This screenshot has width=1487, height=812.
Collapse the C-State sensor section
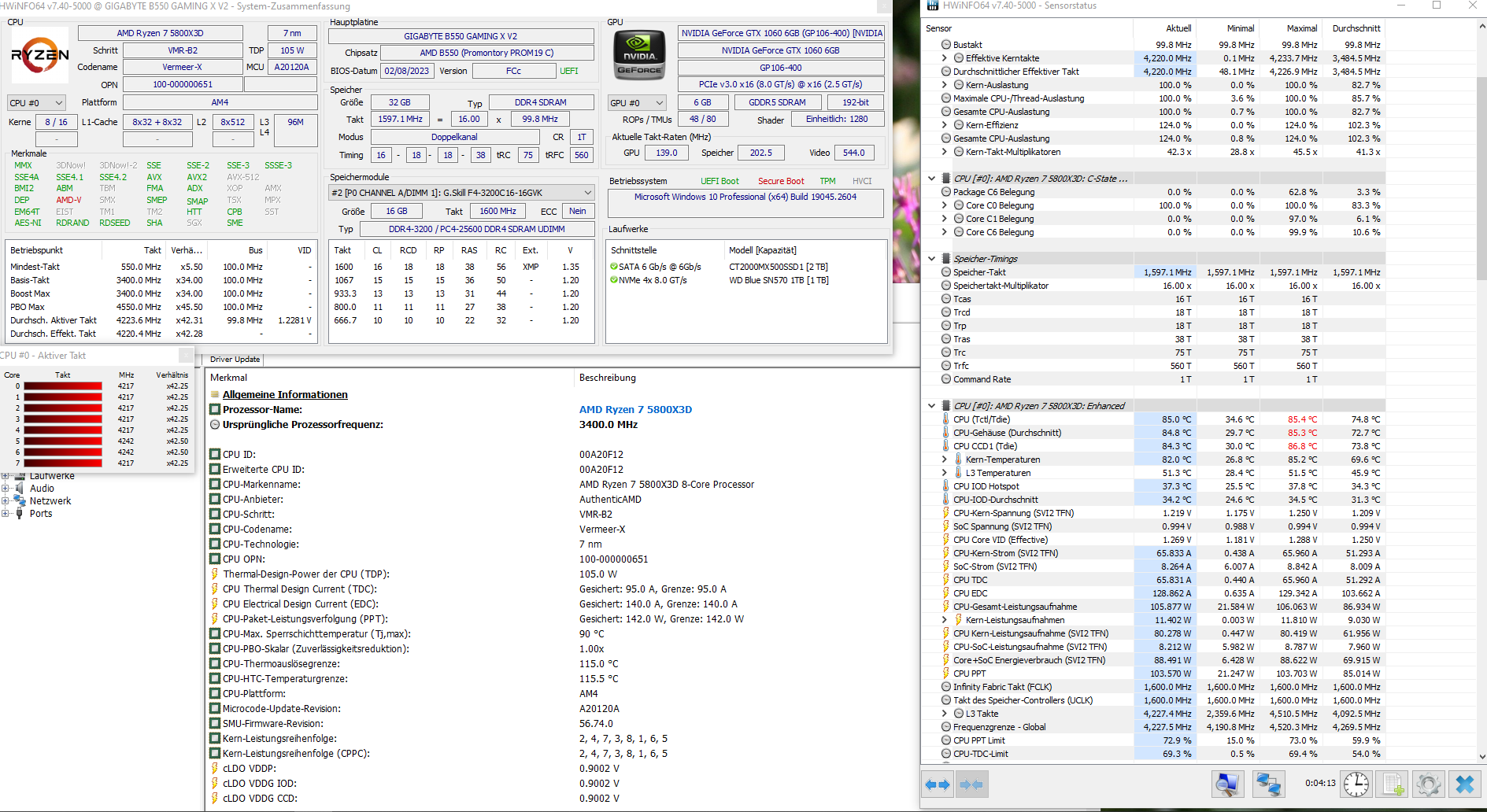pyautogui.click(x=932, y=179)
